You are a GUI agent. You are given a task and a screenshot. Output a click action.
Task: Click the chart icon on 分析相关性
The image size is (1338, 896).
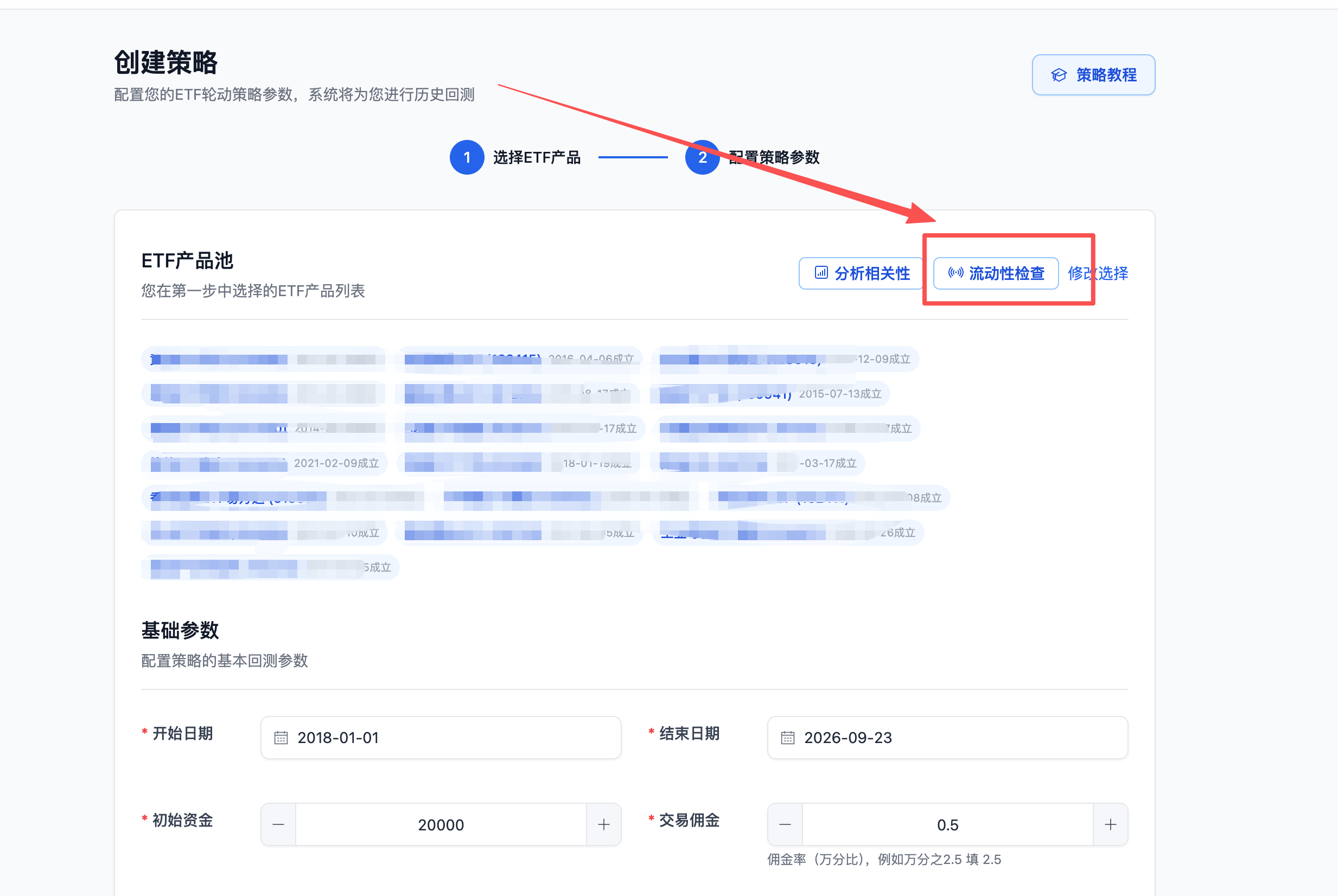point(821,273)
